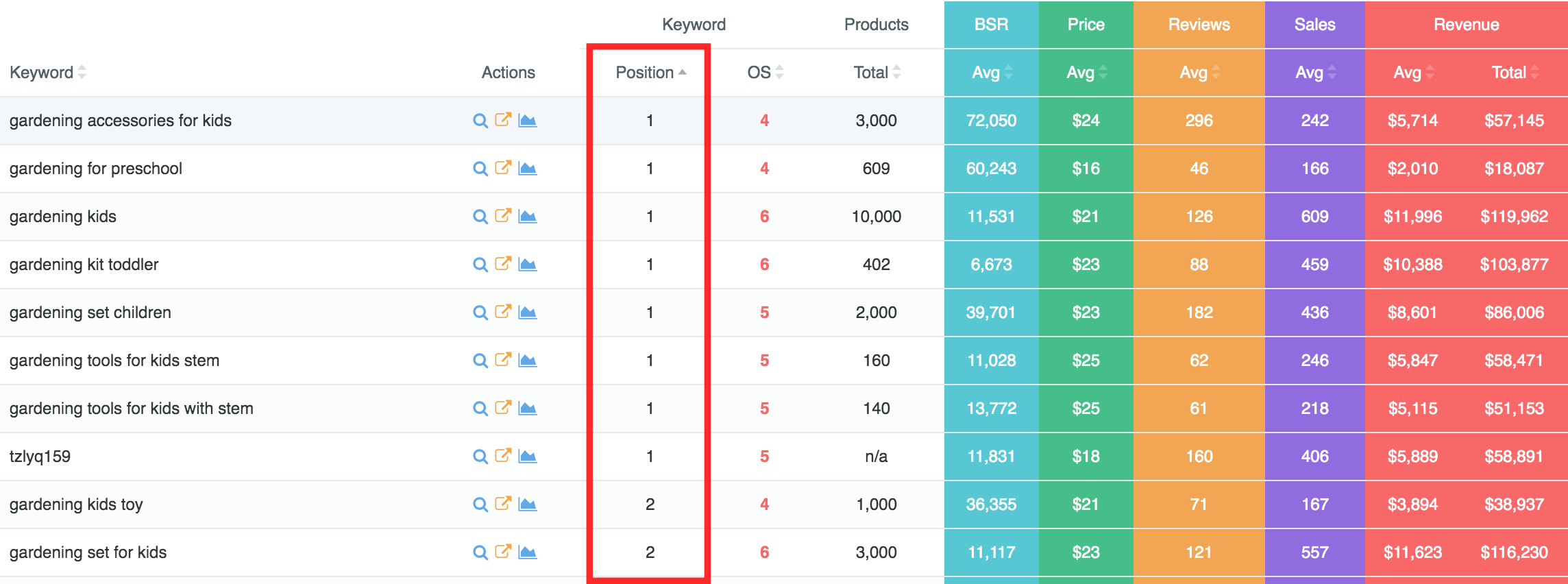
Task: Click products total 10,000
Action: coord(877,217)
